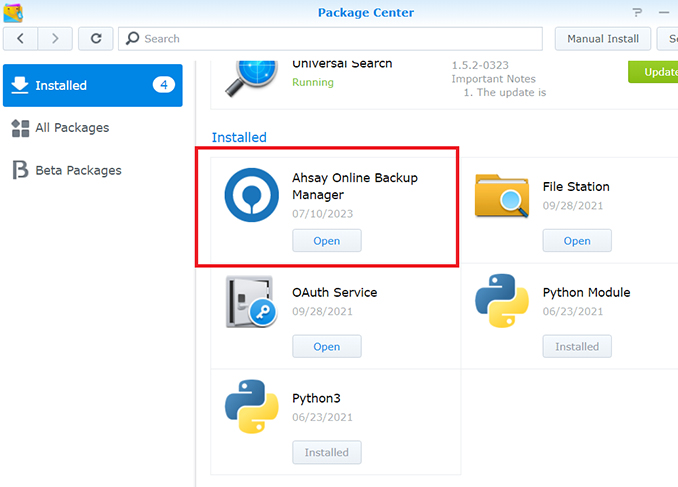Click the OAuth Service safe icon
This screenshot has width=678, height=487.
(251, 301)
